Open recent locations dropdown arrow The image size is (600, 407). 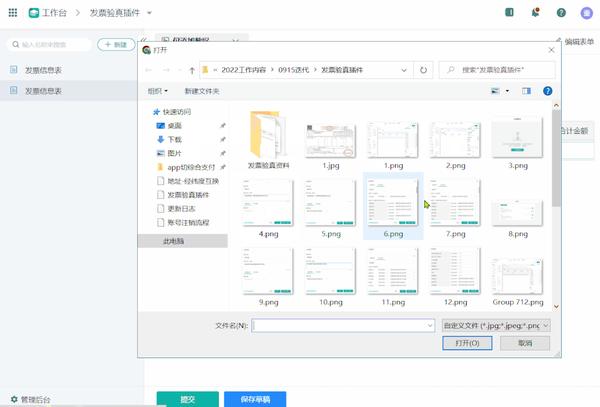(179, 70)
